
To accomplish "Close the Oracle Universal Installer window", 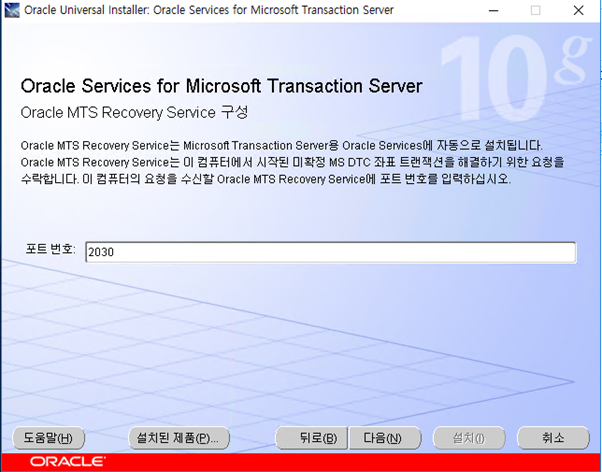I will tap(579, 10).
